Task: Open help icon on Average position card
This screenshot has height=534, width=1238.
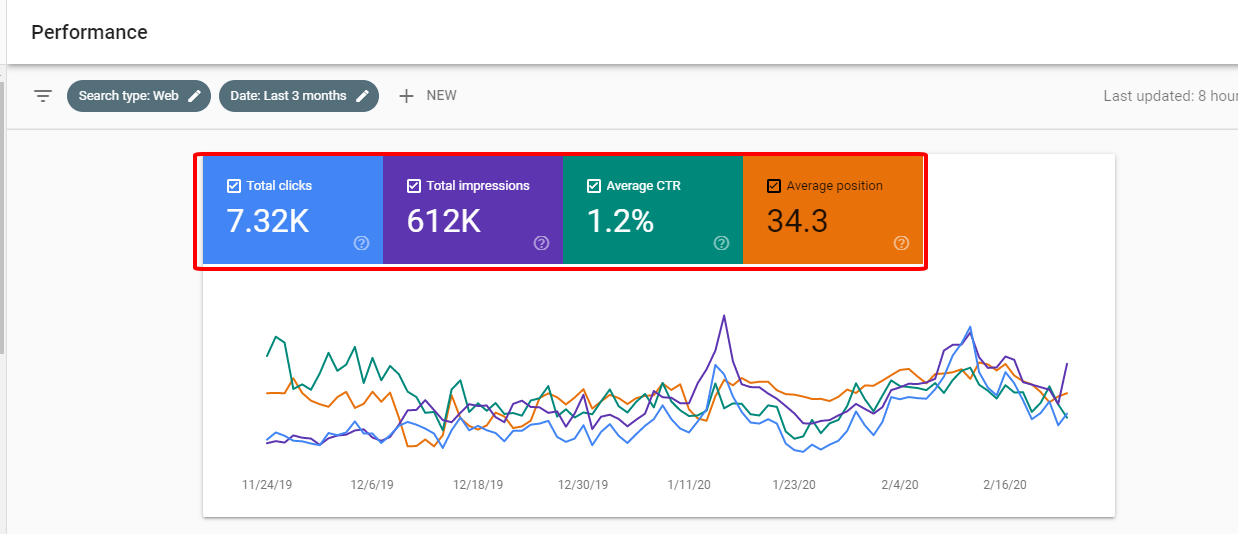Action: 901,243
